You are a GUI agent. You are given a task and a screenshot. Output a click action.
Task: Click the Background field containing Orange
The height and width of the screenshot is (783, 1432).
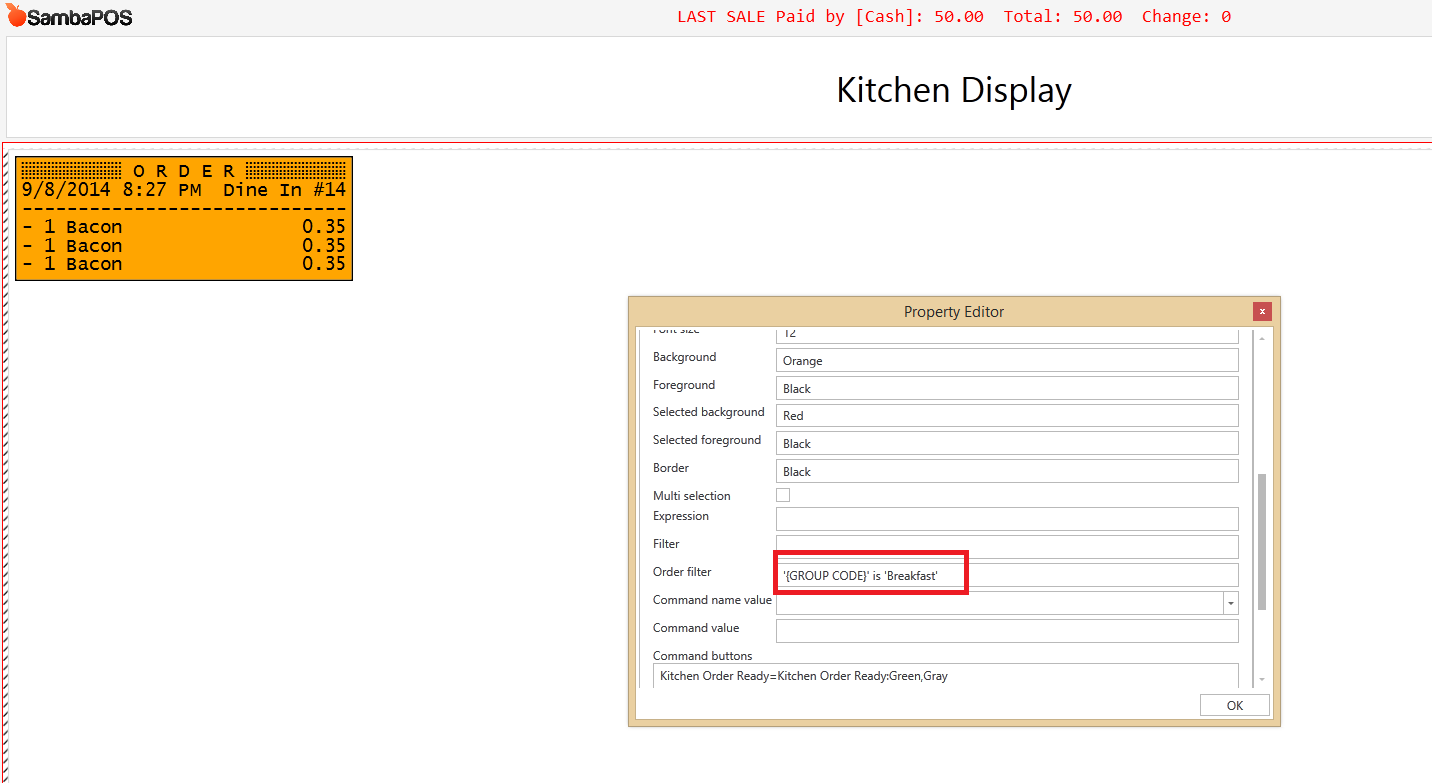[x=1006, y=360]
